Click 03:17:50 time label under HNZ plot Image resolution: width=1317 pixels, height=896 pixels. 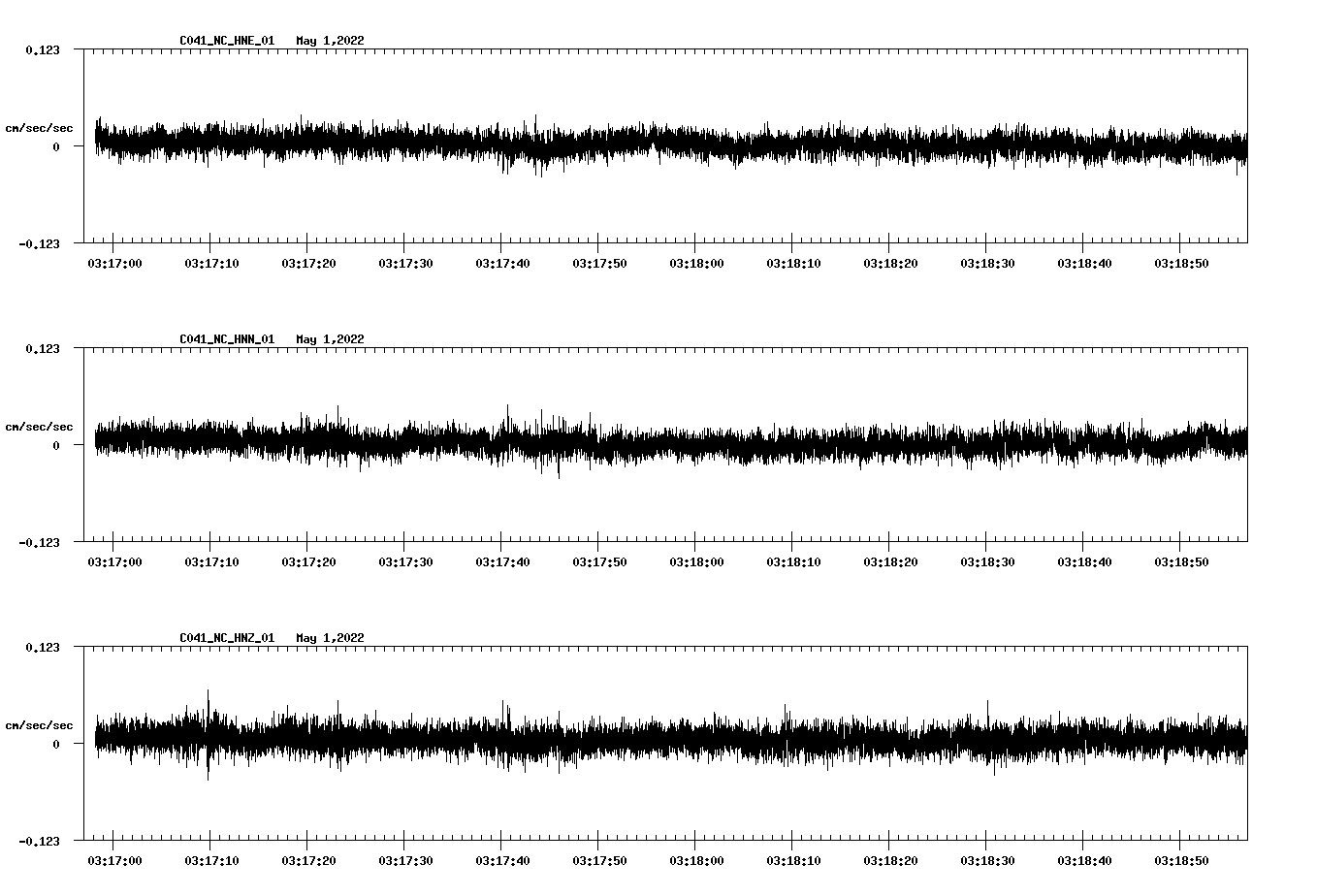click(x=599, y=860)
